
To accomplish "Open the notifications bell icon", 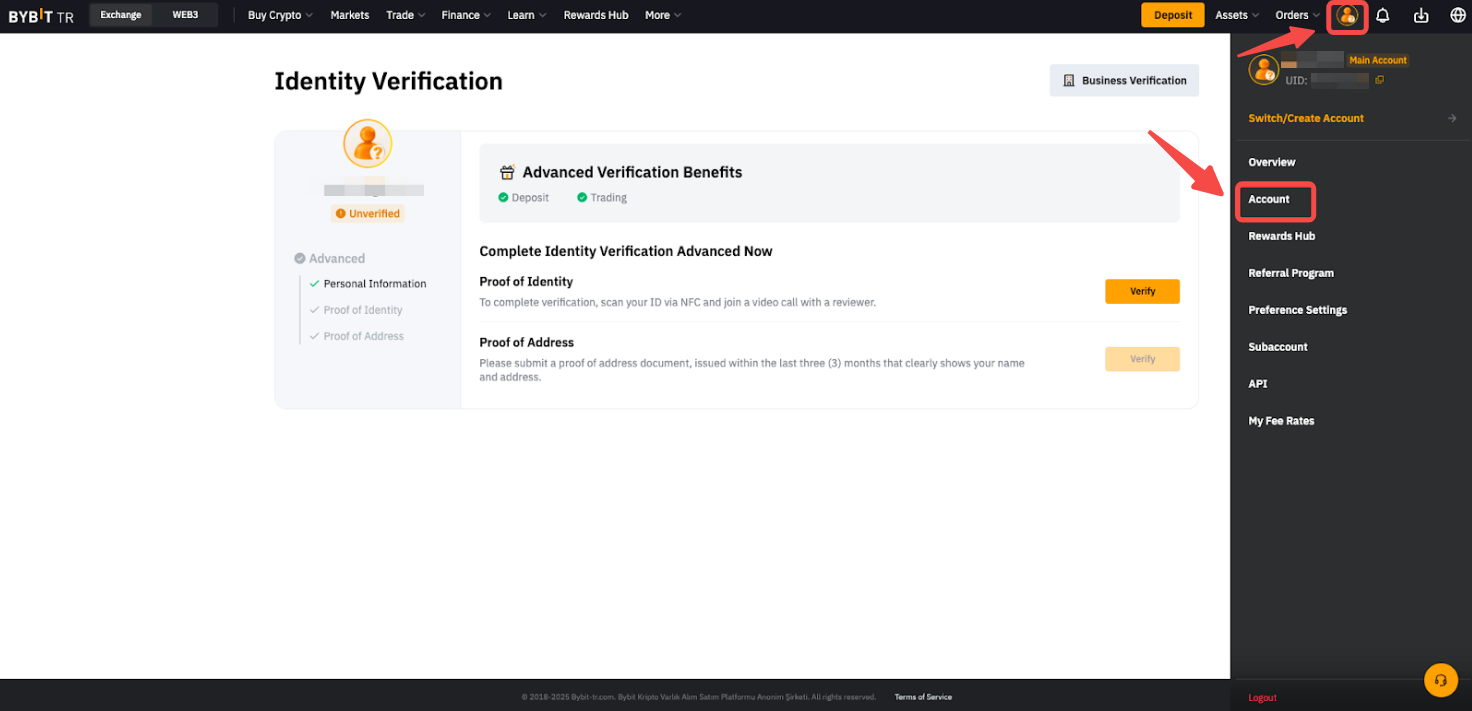I will (x=1383, y=16).
